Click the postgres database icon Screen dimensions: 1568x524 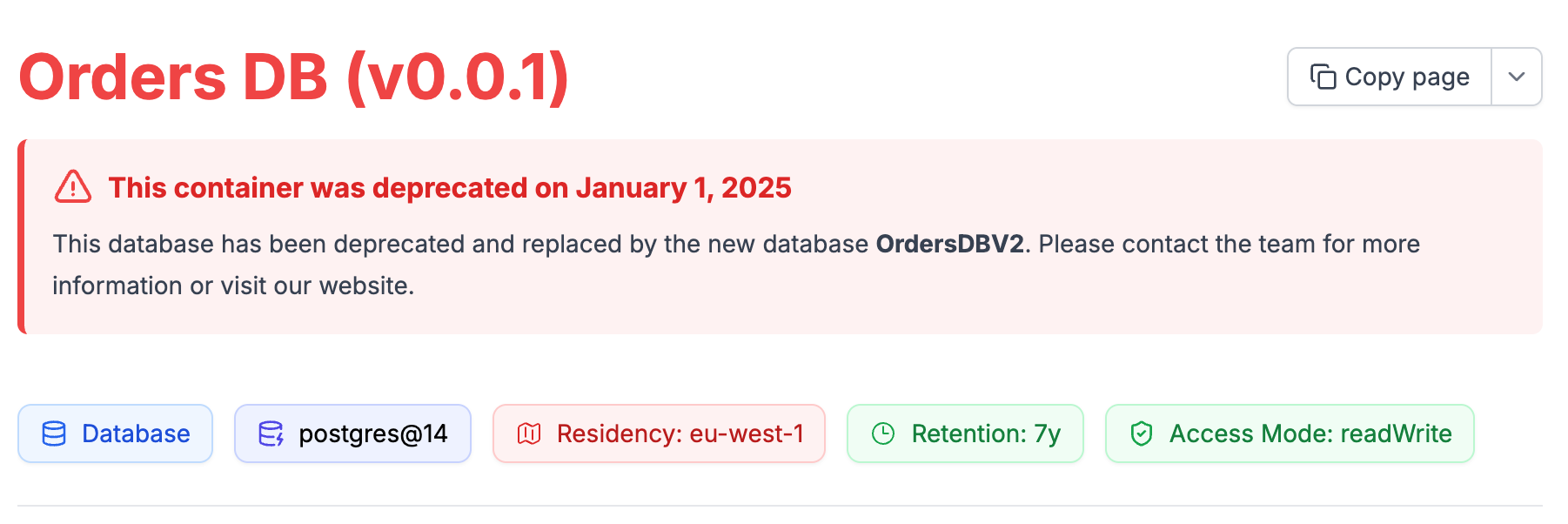(271, 433)
